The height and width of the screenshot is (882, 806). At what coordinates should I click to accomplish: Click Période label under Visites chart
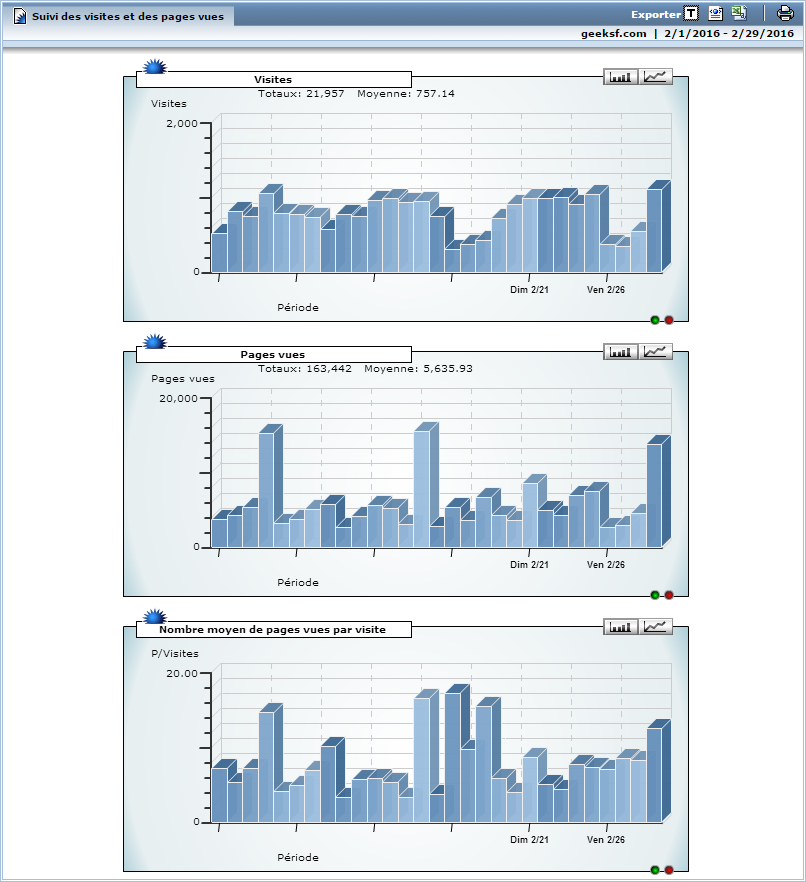click(x=298, y=307)
